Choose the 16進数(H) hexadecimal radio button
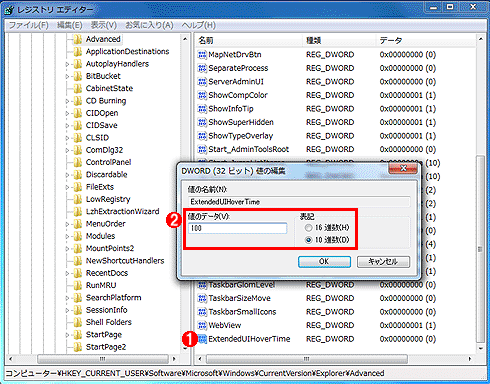 click(308, 228)
